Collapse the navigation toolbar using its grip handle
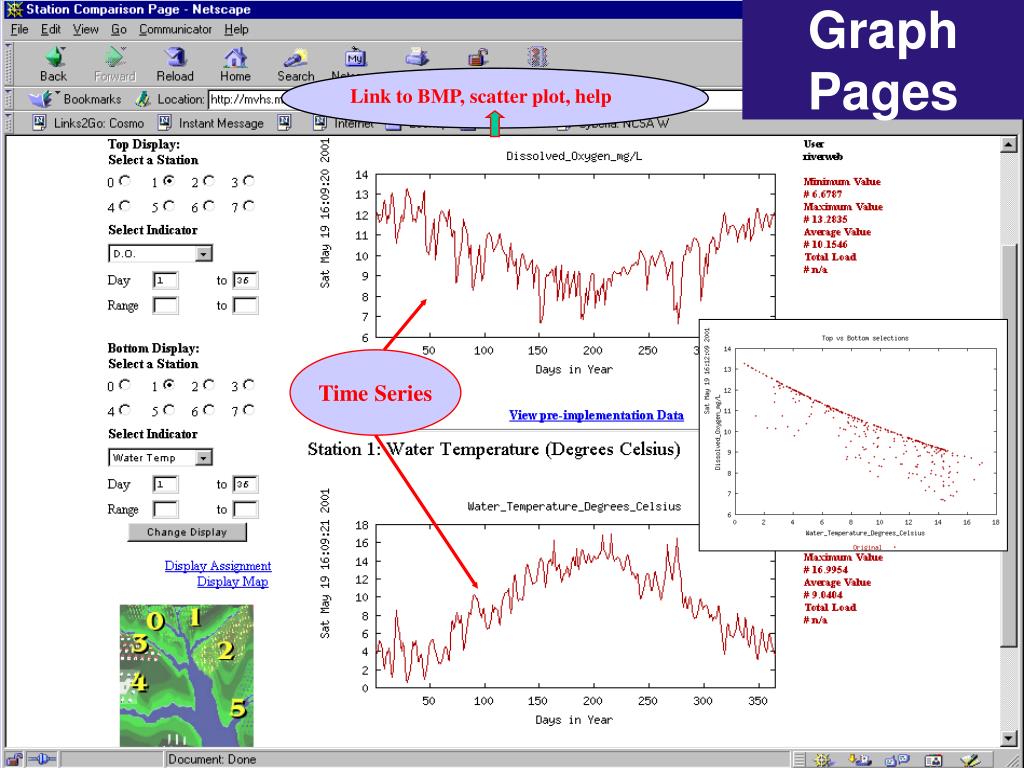Viewport: 1024px width, 768px height. tap(8, 64)
